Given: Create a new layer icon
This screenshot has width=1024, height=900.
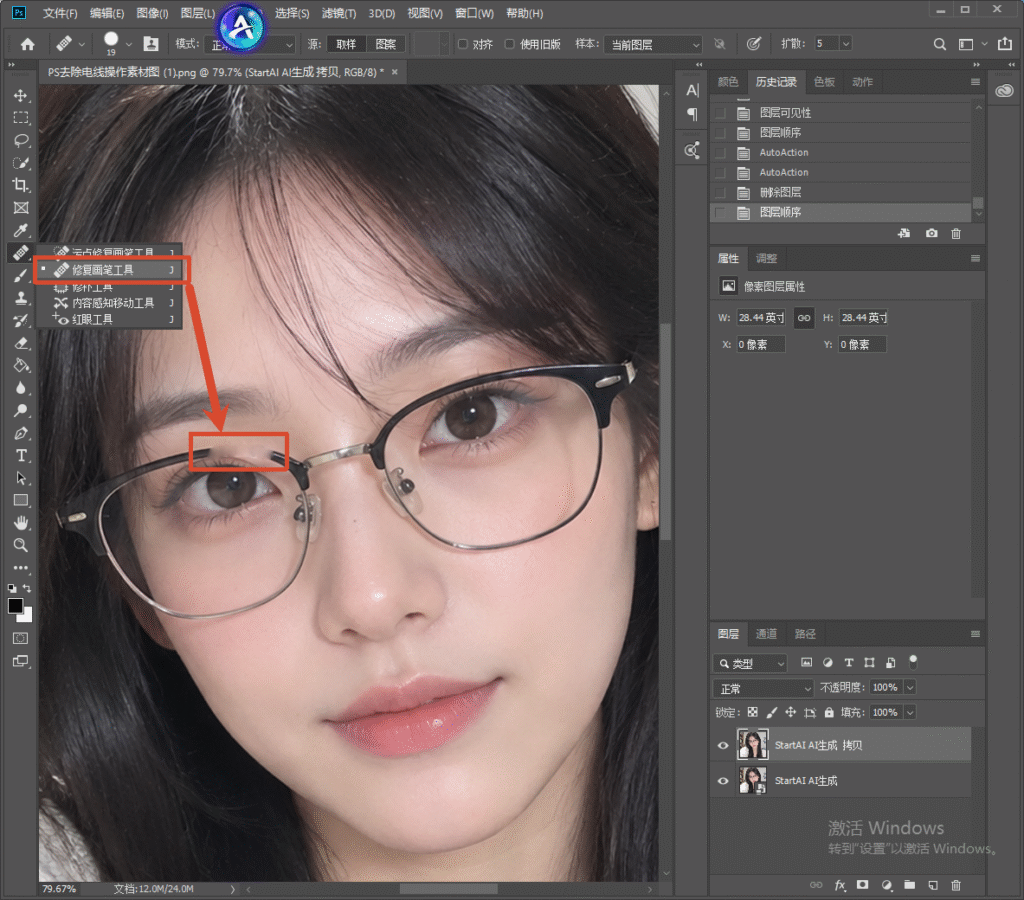Looking at the screenshot, I should (x=933, y=885).
